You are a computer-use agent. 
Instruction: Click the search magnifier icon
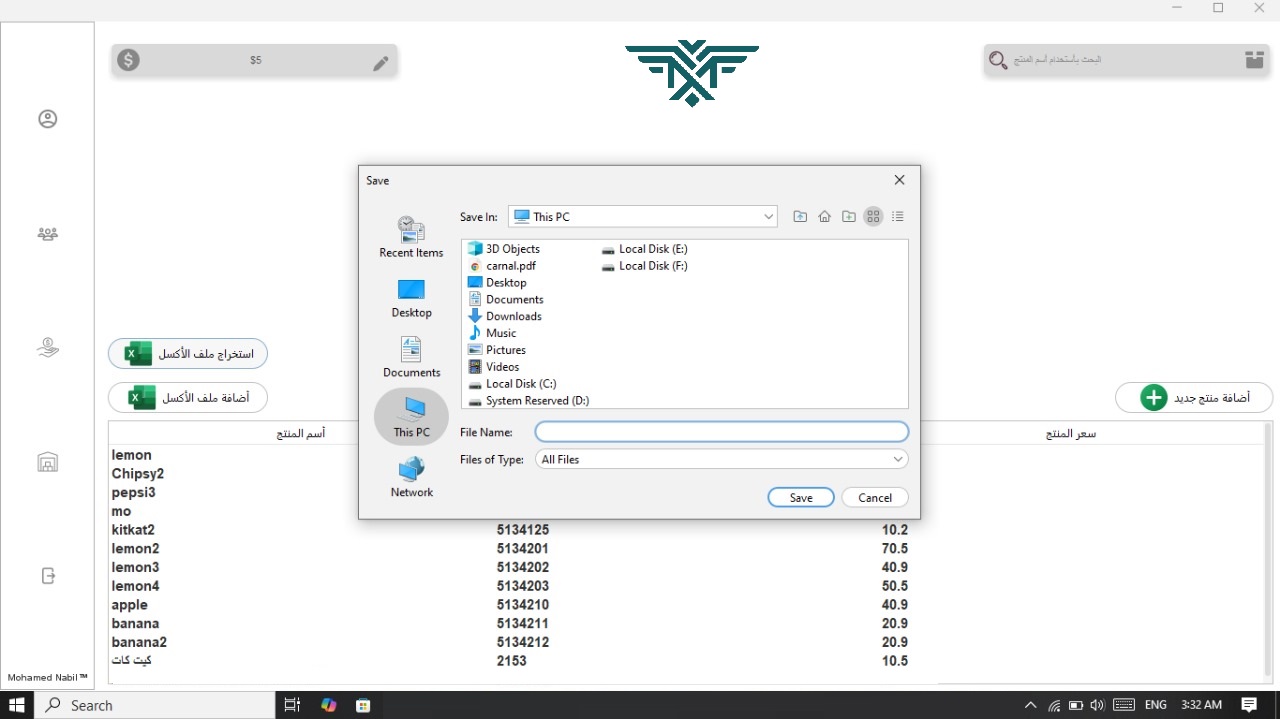[x=997, y=61]
